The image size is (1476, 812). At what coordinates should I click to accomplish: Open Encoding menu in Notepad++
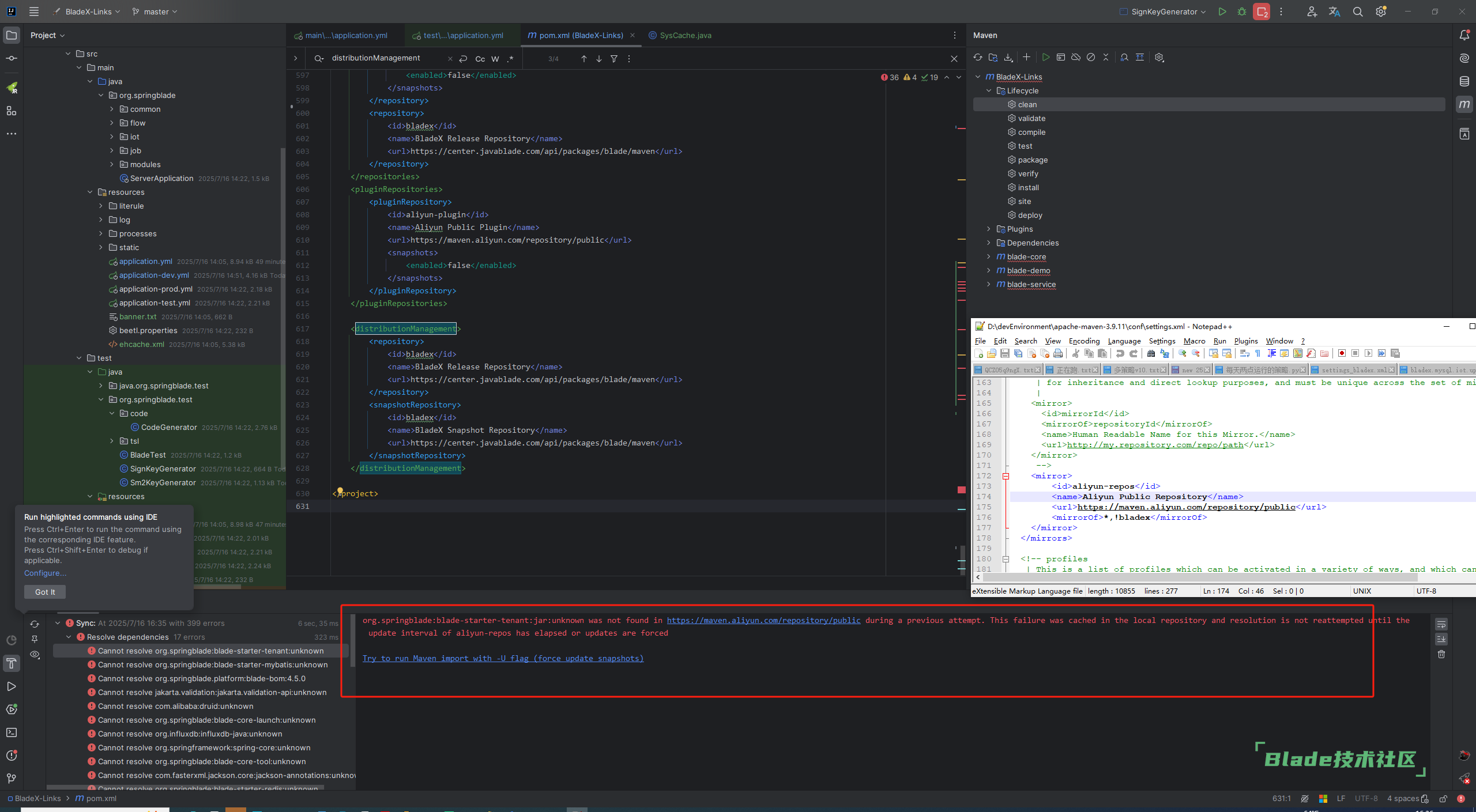[1083, 341]
